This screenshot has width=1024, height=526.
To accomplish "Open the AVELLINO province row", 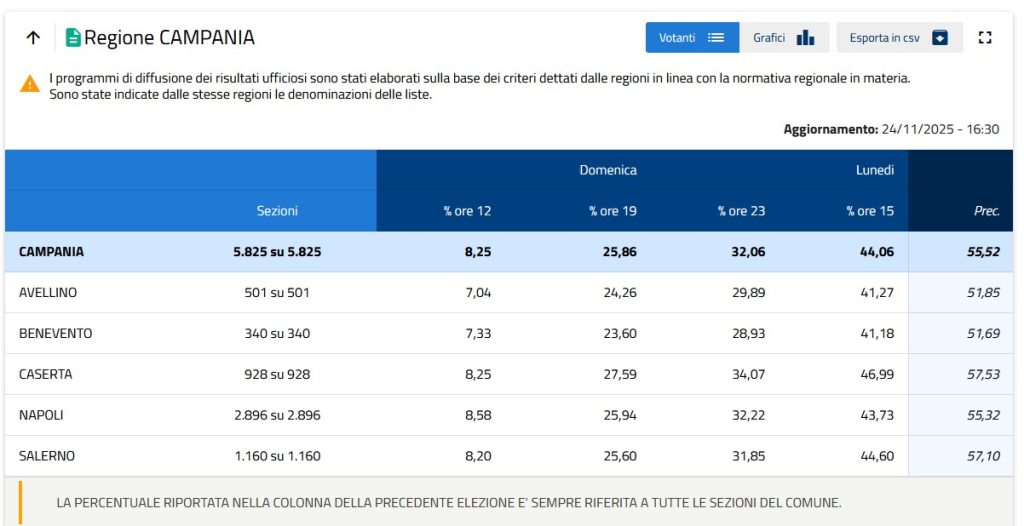I will [x=48, y=293].
